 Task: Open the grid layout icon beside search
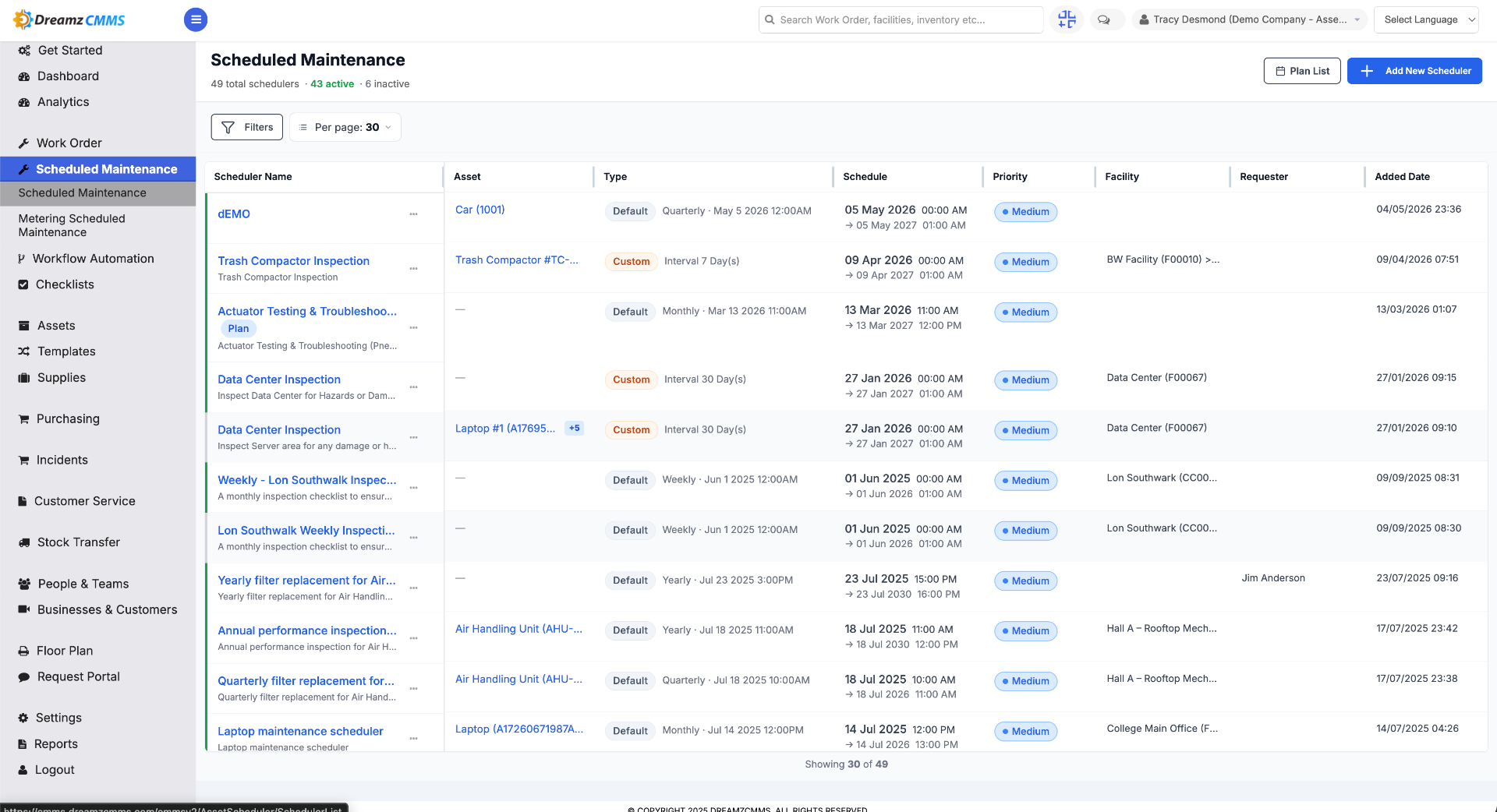point(1067,19)
